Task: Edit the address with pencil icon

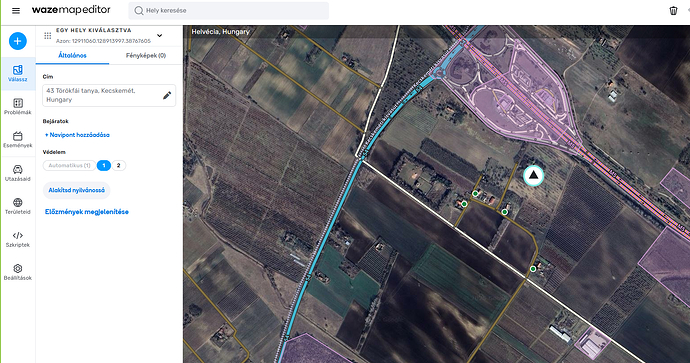Action: pyautogui.click(x=167, y=95)
